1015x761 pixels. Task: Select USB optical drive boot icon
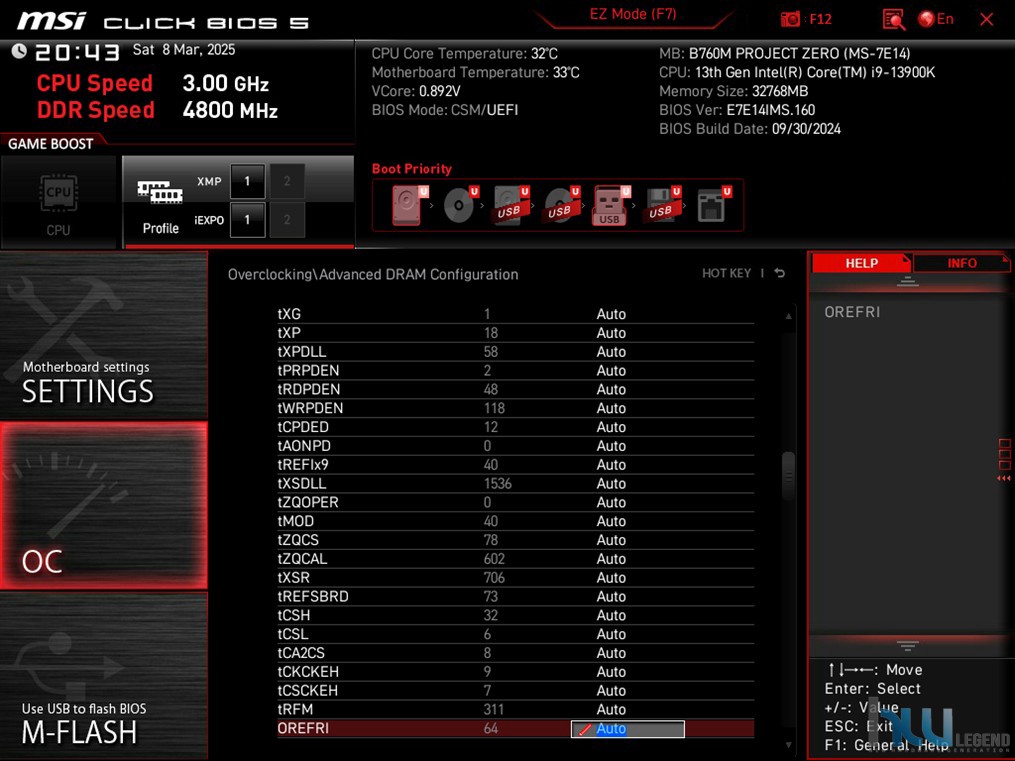click(561, 204)
